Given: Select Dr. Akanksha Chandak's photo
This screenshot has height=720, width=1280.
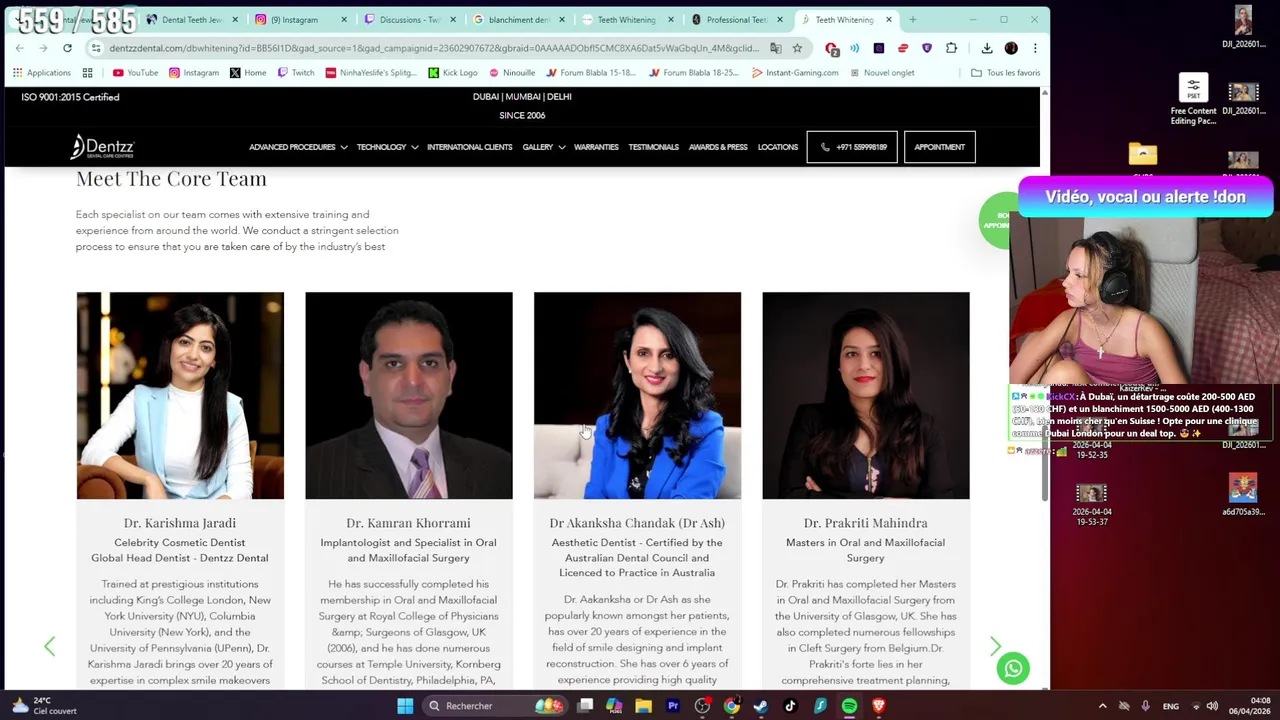Looking at the screenshot, I should click(x=637, y=395).
